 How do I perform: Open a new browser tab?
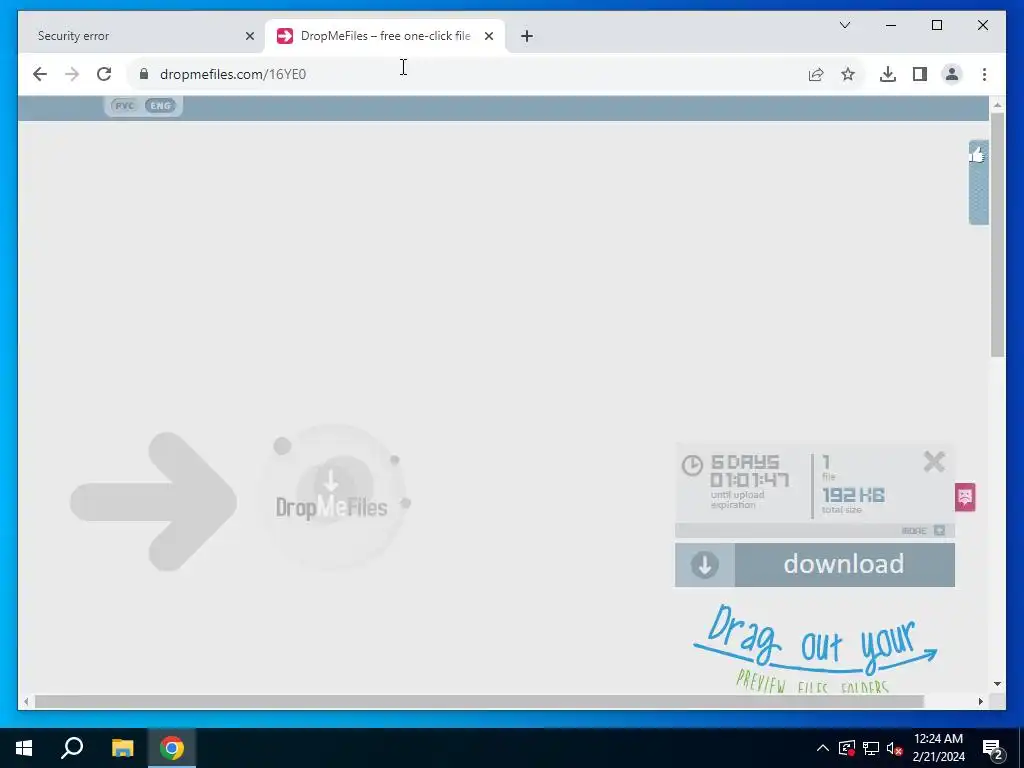pos(527,36)
